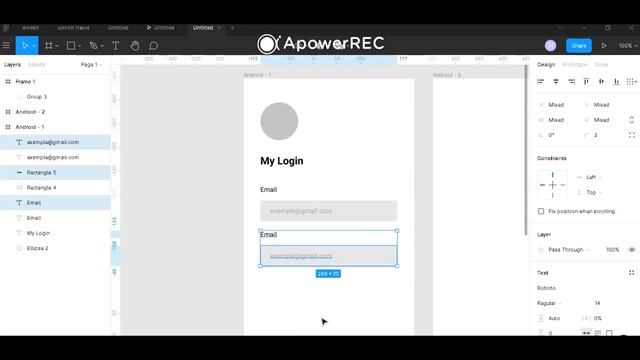This screenshot has height=360, width=640.
Task: Align selection bottom
Action: point(616,82)
